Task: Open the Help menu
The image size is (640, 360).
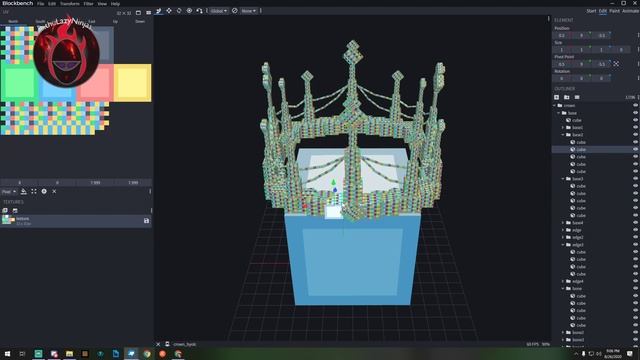Action: point(116,4)
